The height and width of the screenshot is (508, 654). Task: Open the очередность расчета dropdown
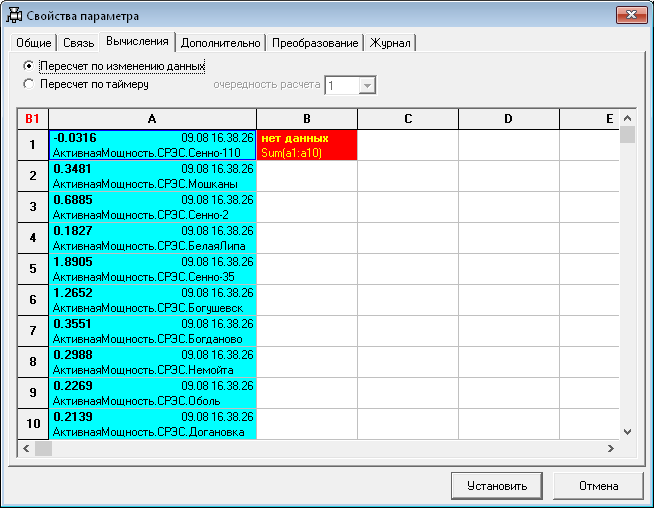(x=367, y=86)
